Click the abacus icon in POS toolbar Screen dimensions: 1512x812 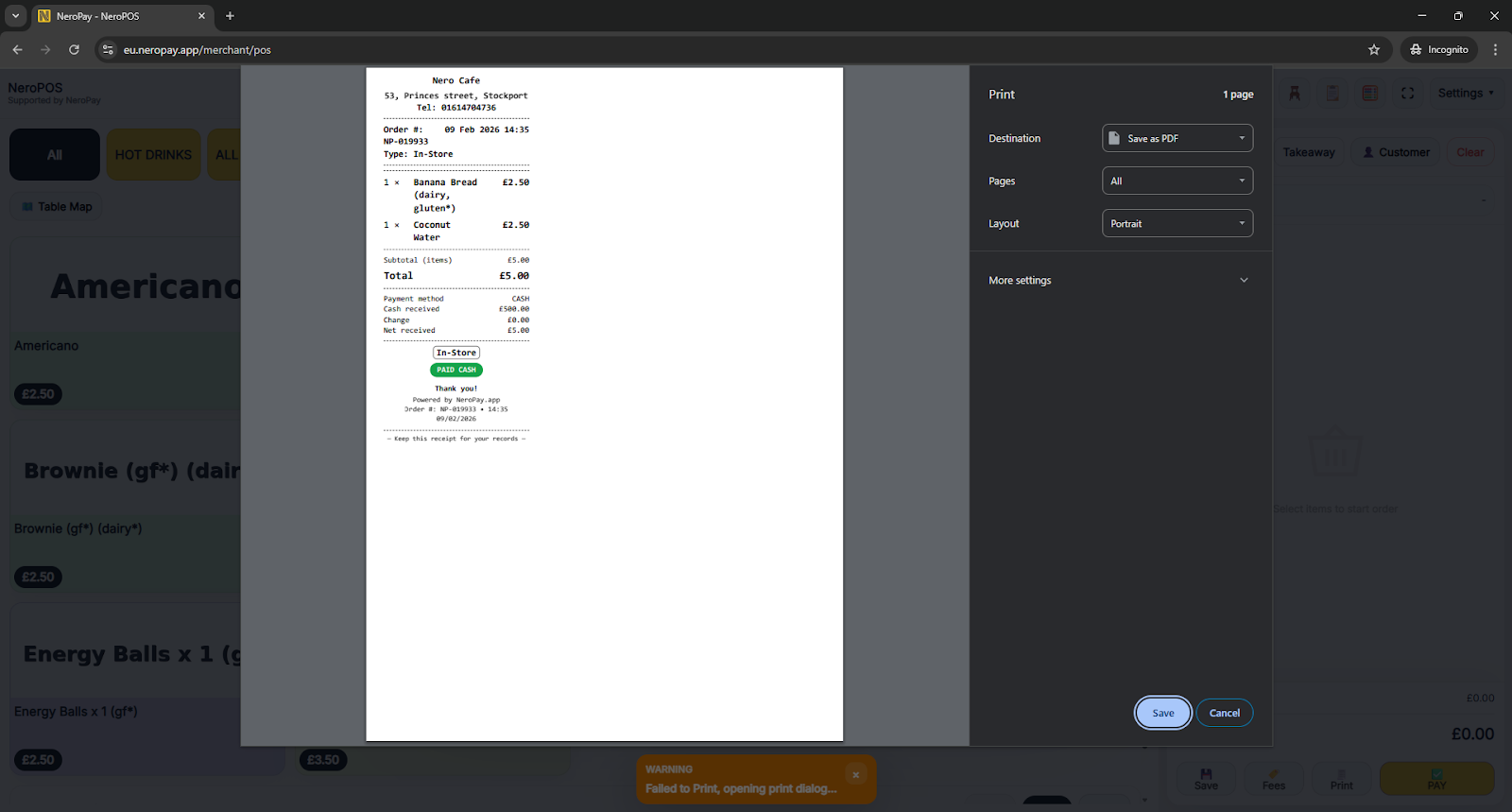tap(1369, 93)
